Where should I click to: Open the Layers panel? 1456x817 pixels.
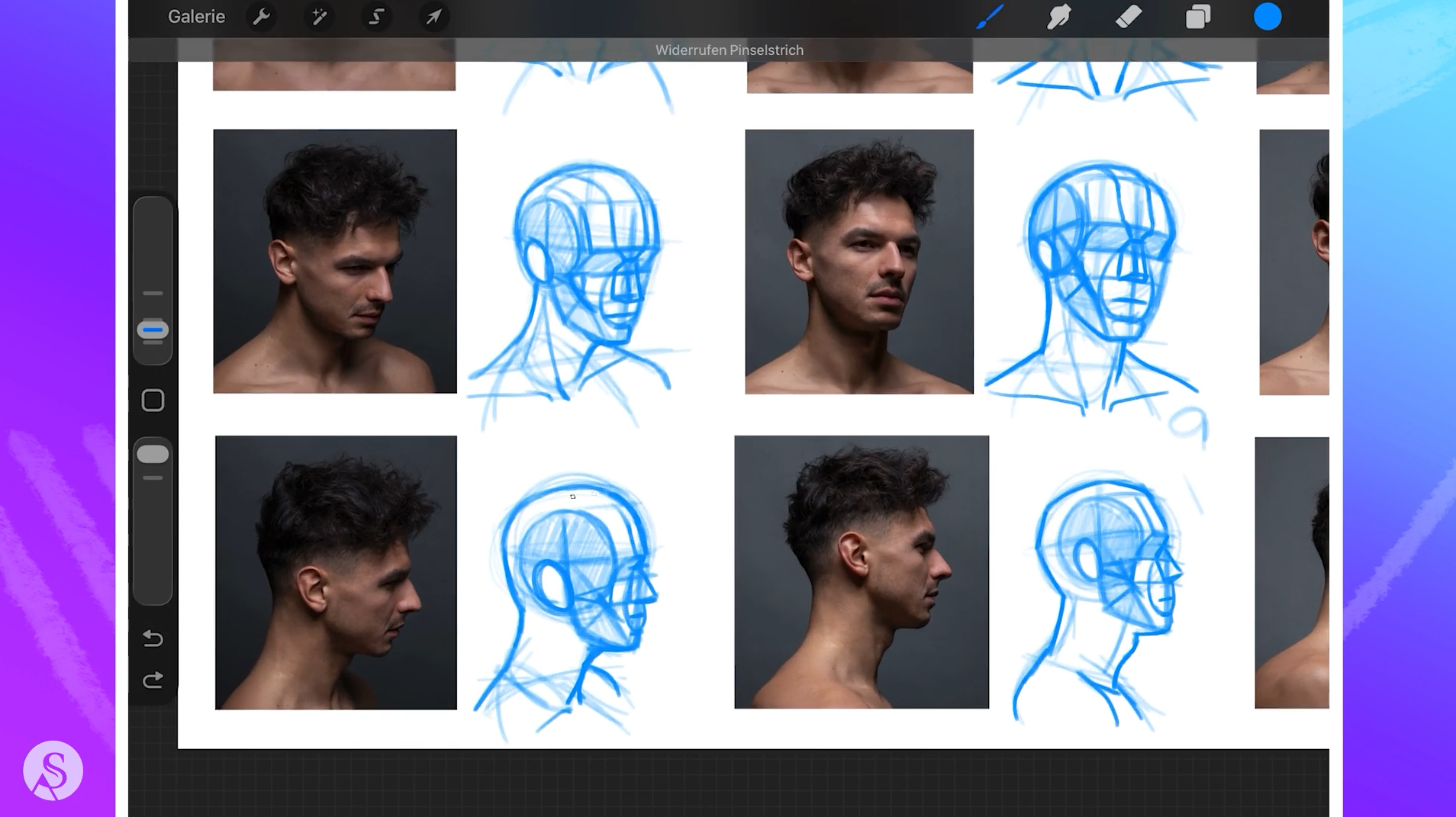tap(1197, 17)
